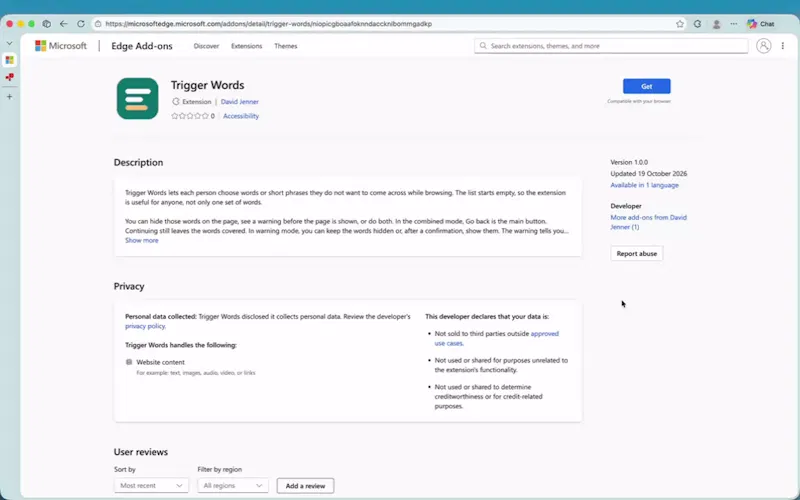Open the Sort by Most recent dropdown
The image size is (800, 500).
(x=151, y=486)
